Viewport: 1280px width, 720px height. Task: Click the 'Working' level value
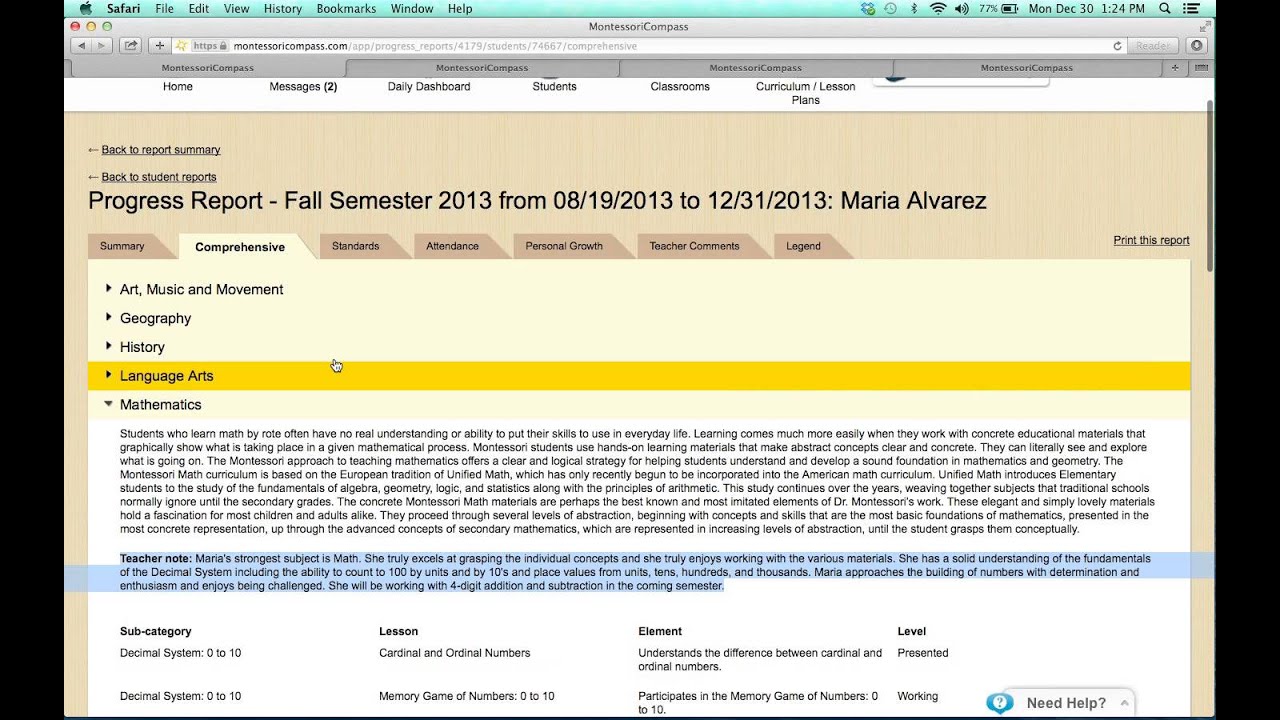coord(917,696)
